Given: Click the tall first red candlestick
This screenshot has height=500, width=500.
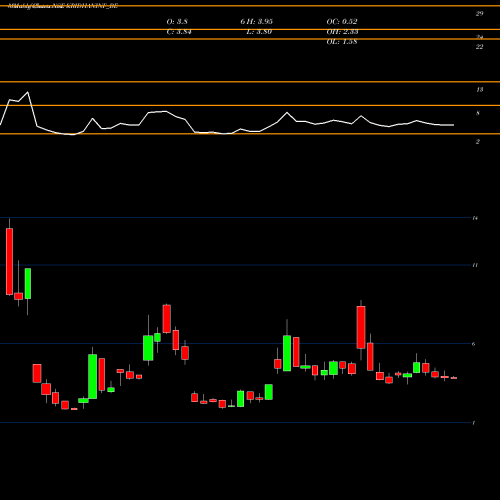Looking at the screenshot, I should (9, 261).
